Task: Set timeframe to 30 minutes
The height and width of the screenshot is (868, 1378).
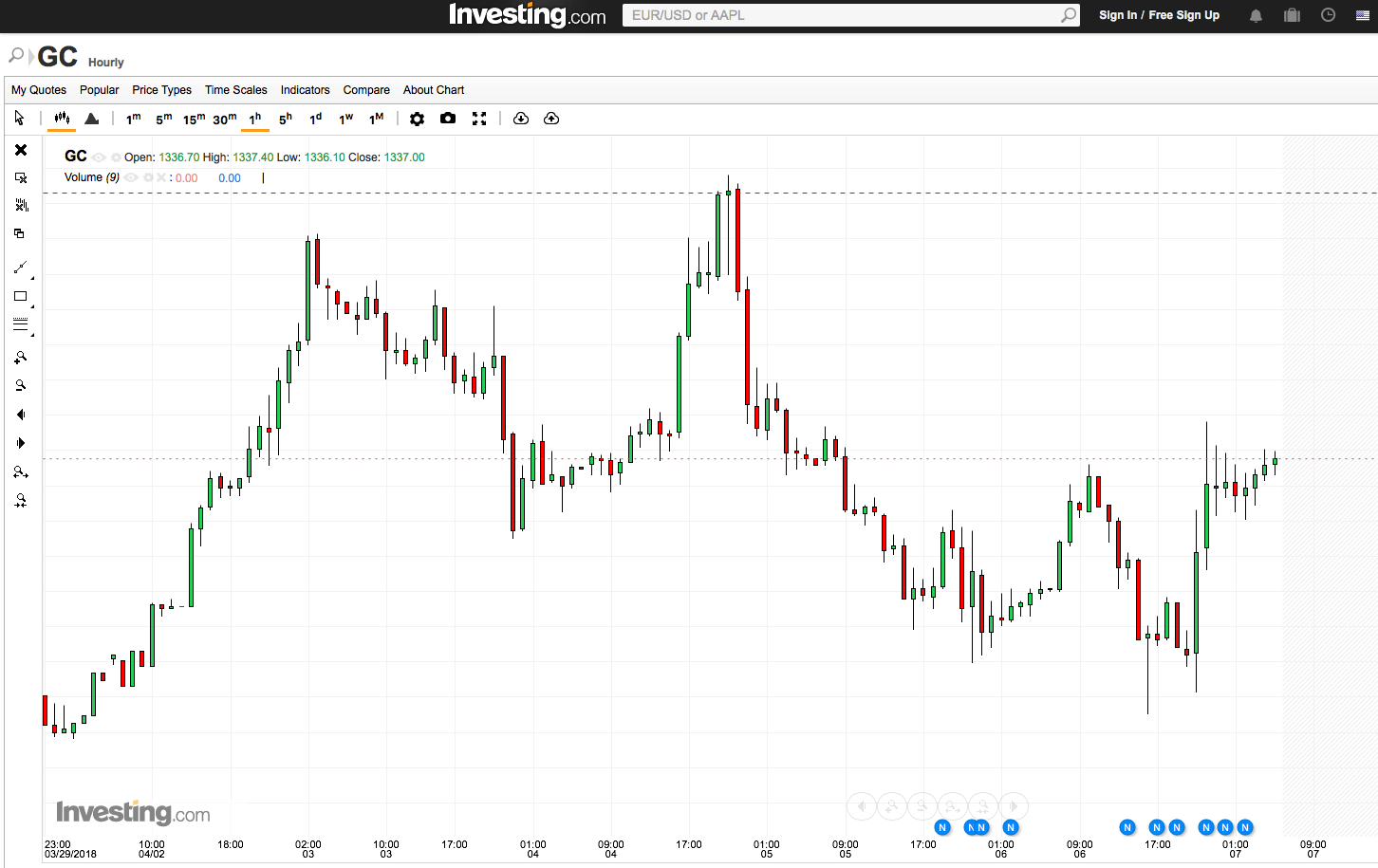Action: pyautogui.click(x=225, y=119)
